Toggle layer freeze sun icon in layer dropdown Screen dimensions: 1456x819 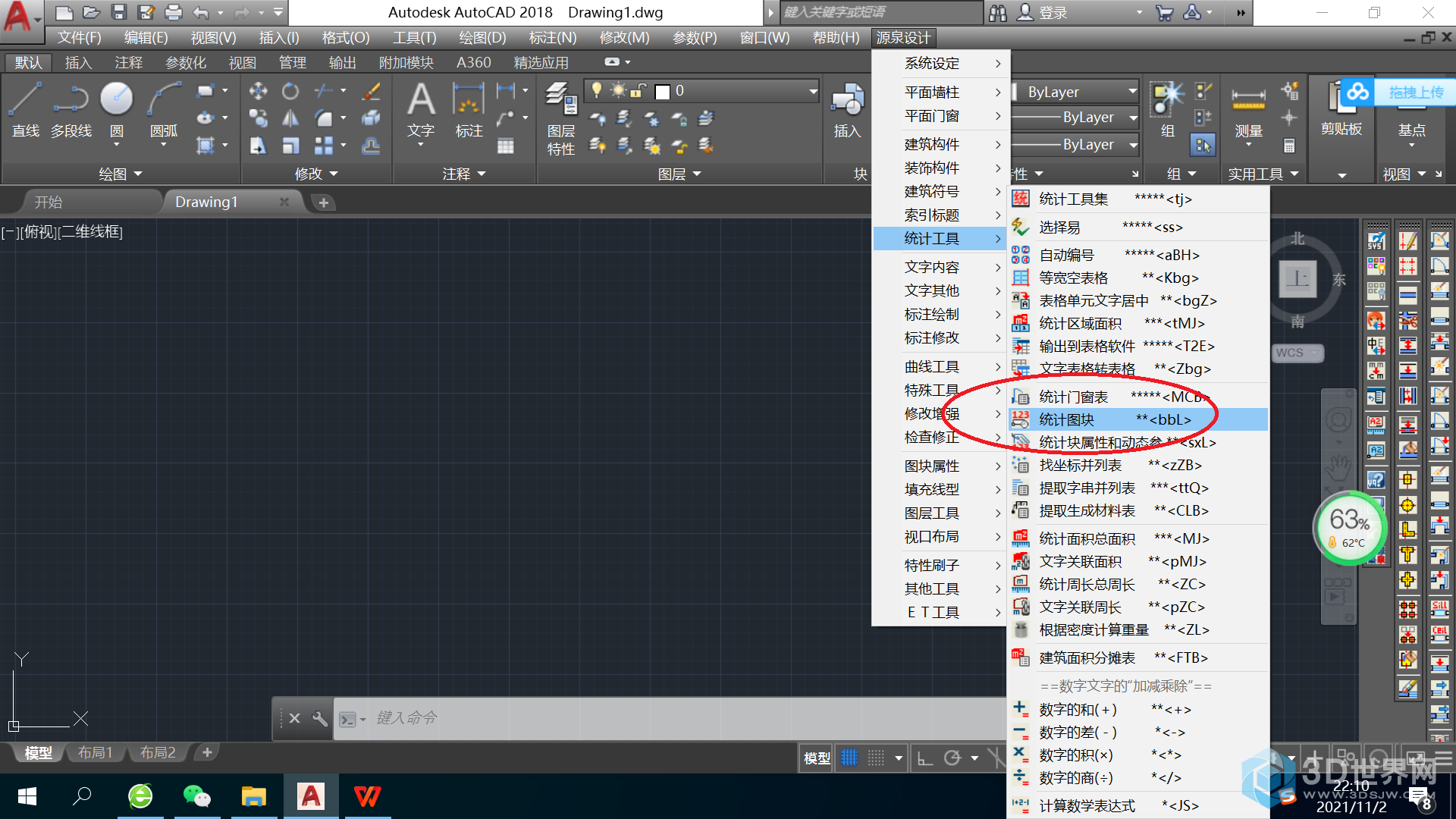(x=618, y=90)
